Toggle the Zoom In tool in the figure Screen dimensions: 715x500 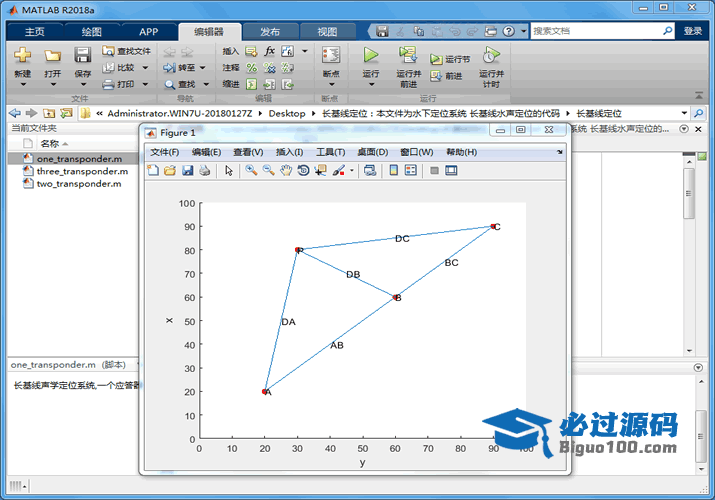(251, 170)
